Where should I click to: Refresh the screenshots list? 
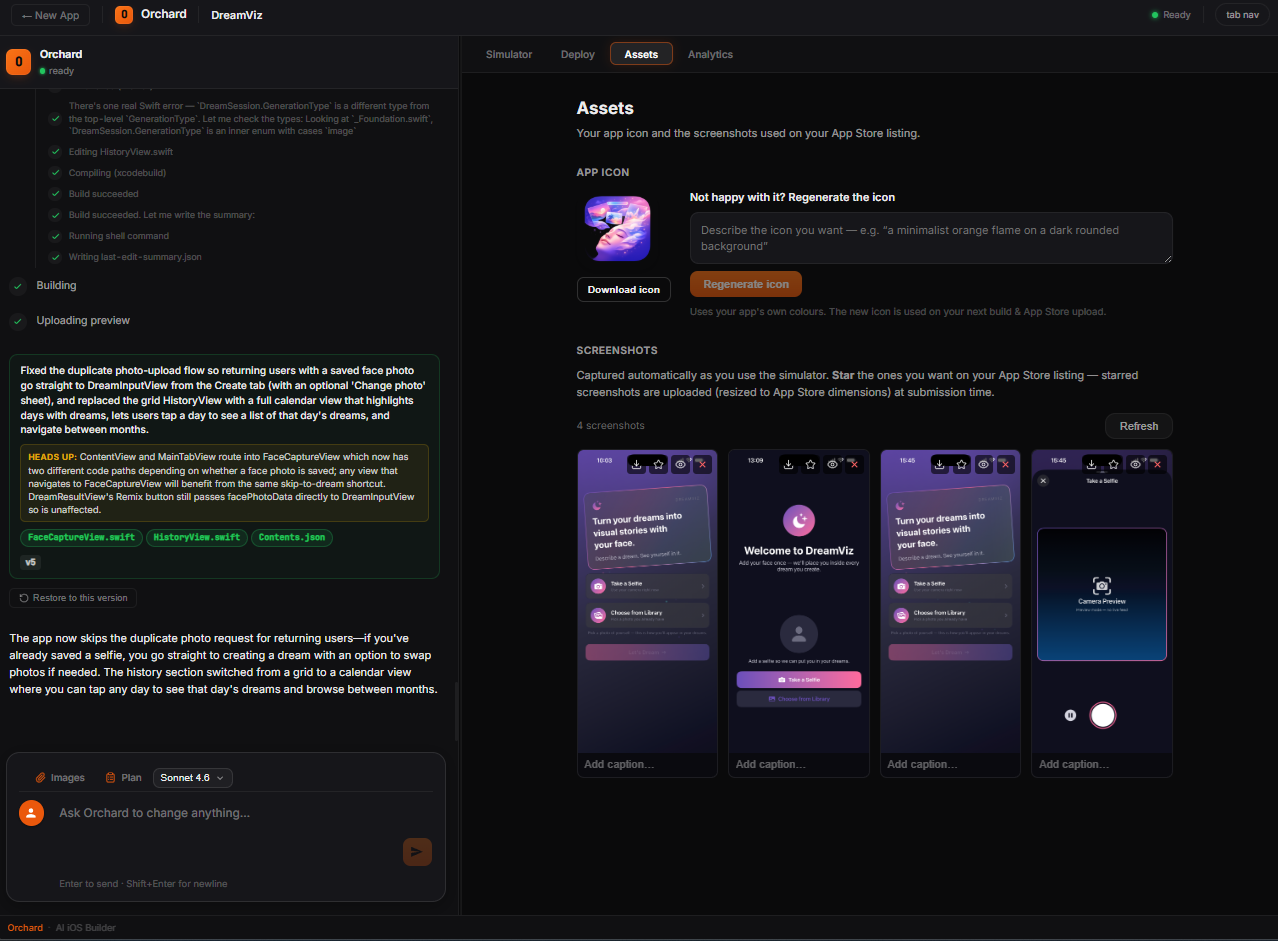click(x=1139, y=426)
